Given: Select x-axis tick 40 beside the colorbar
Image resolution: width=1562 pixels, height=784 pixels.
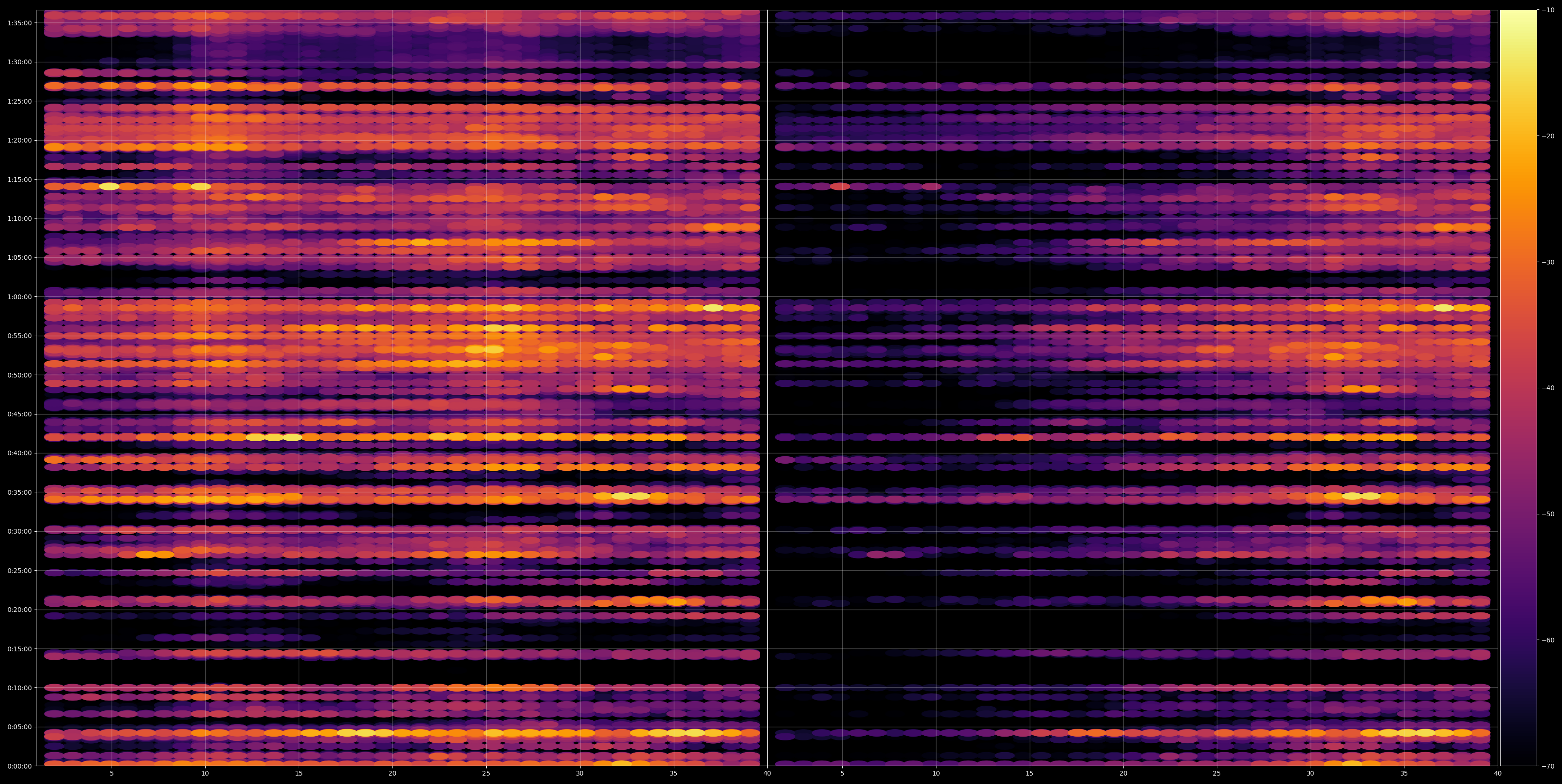Looking at the screenshot, I should 1498,773.
